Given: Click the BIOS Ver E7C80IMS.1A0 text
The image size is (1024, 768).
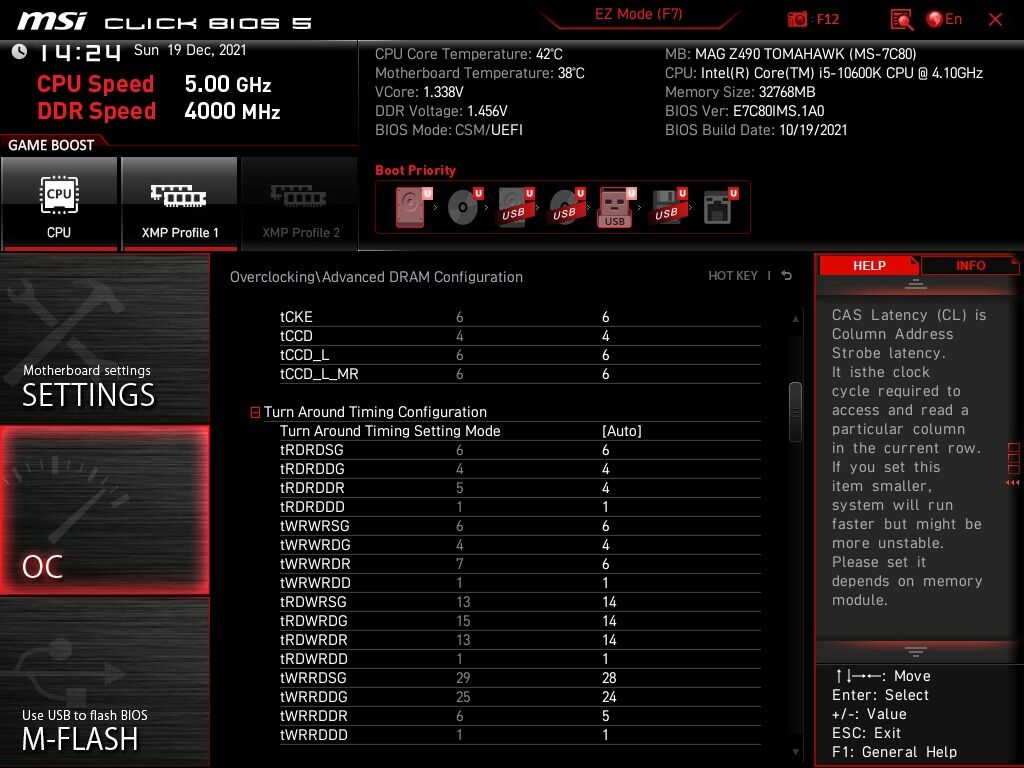Looking at the screenshot, I should [744, 111].
